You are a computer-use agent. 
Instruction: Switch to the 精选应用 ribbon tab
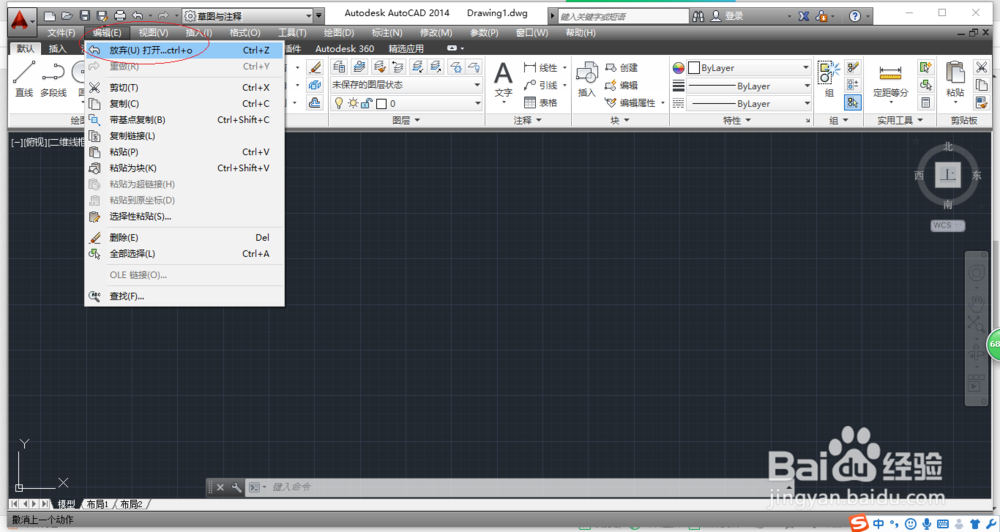pos(406,48)
